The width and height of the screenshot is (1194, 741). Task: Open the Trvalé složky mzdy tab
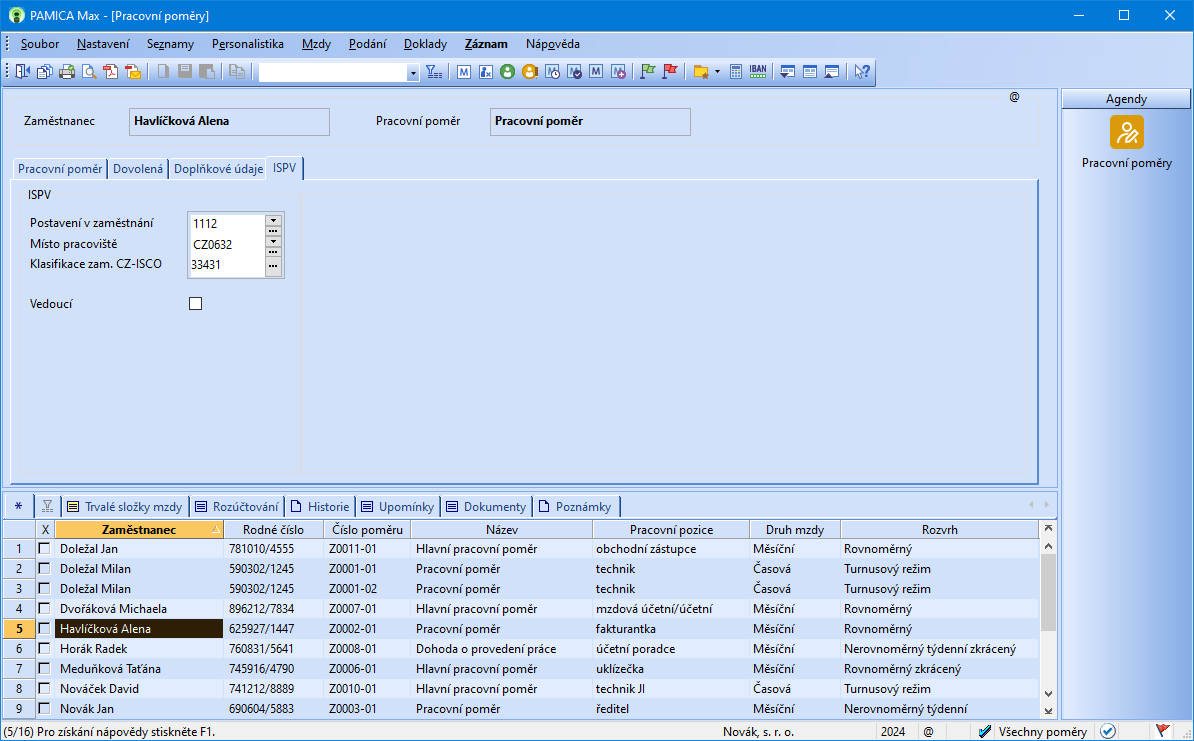click(125, 506)
